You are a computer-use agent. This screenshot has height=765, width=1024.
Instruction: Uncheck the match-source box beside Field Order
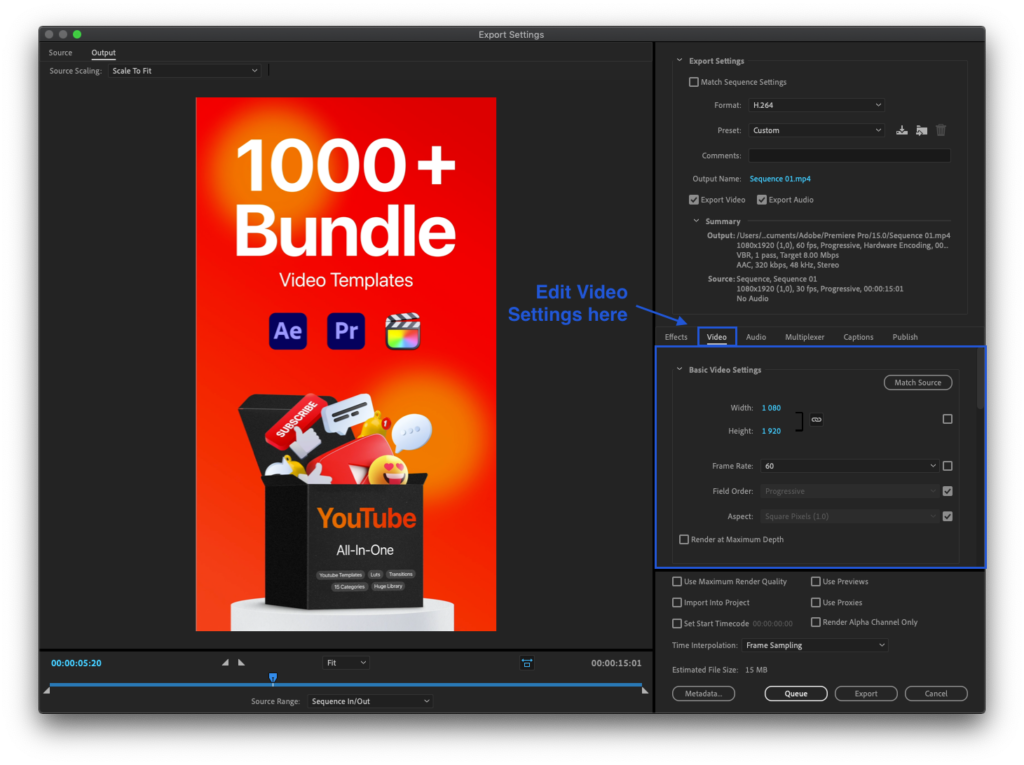(x=948, y=491)
